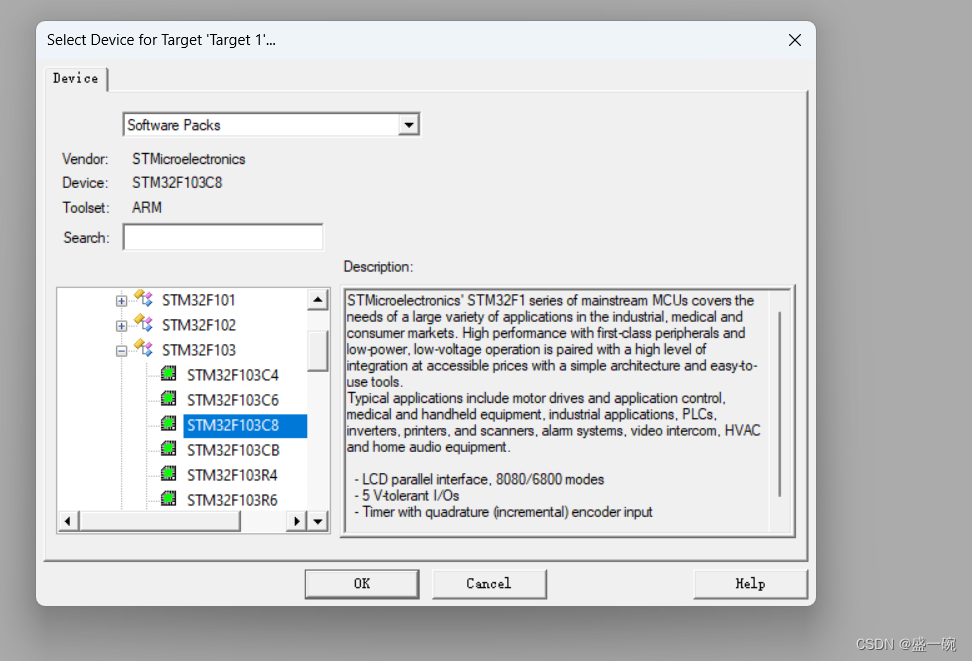The width and height of the screenshot is (972, 661).
Task: Select the Device tab
Action: [76, 79]
